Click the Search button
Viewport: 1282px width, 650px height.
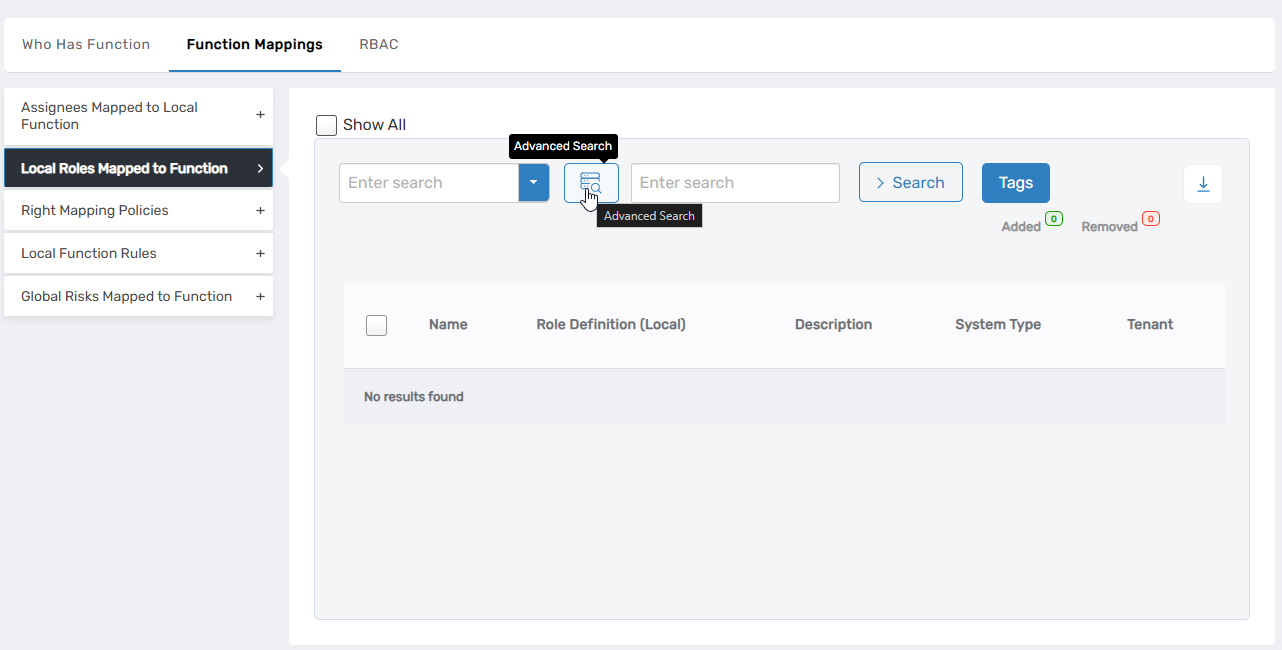click(x=910, y=182)
